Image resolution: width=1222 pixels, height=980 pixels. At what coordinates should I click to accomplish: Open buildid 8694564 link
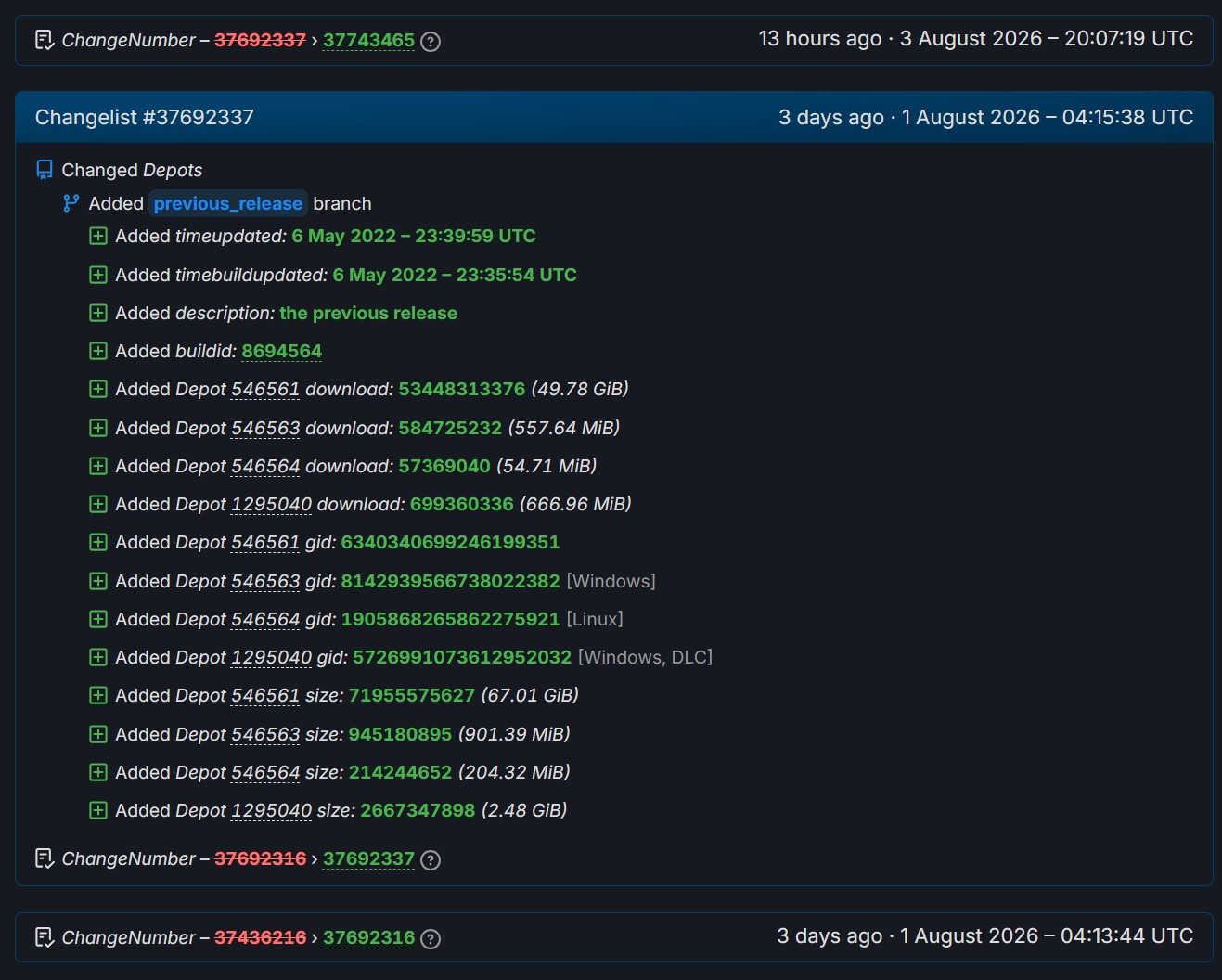(281, 352)
